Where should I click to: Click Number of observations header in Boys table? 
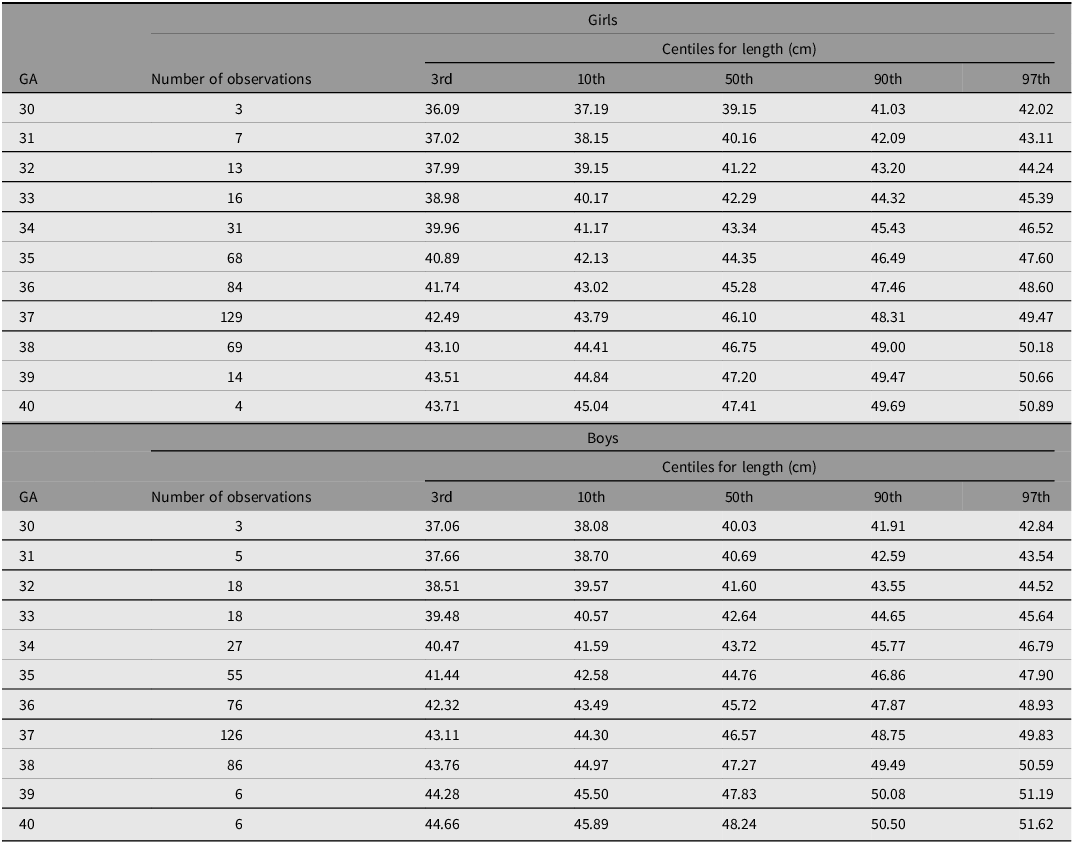coord(231,497)
